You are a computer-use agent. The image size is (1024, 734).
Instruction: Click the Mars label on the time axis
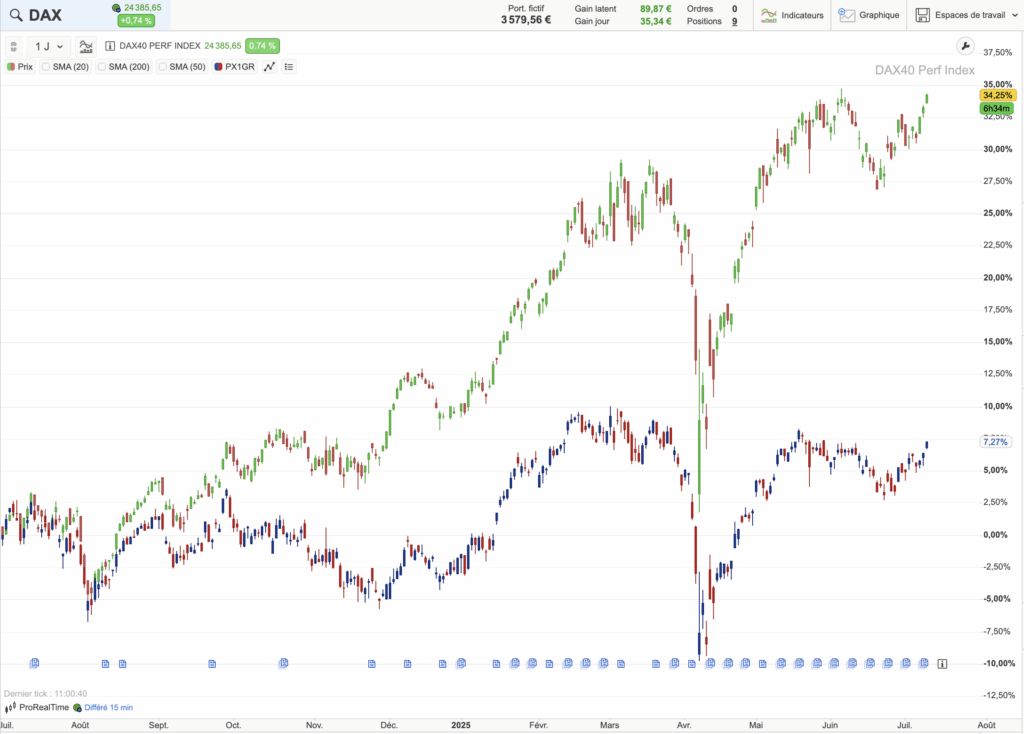pos(609,725)
